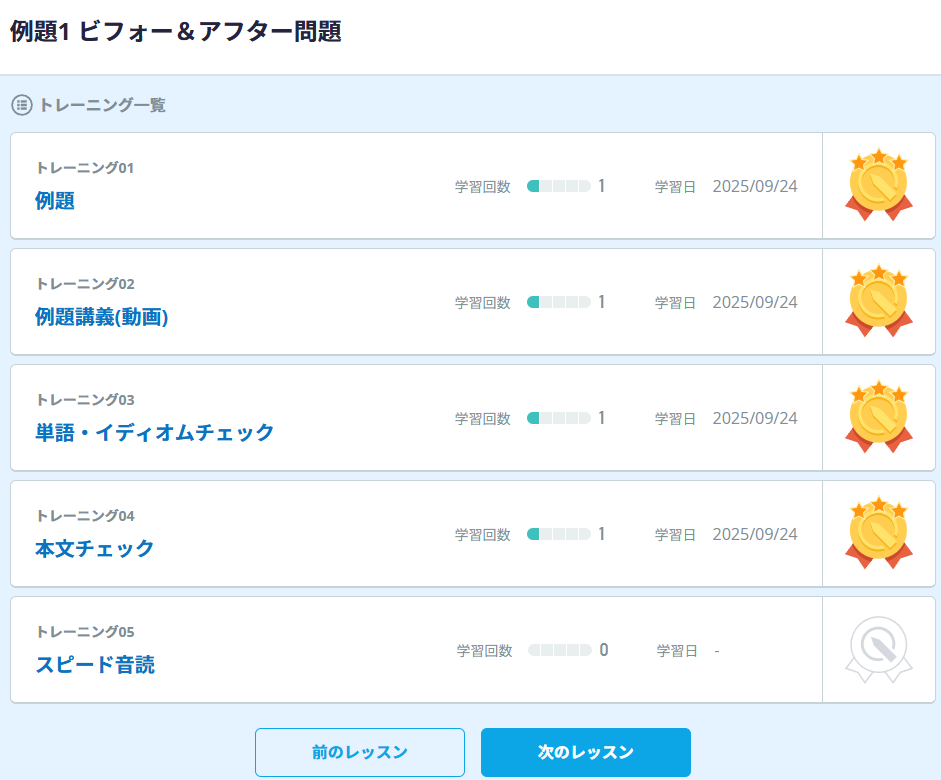Click the empty 学習回数 bar for スピード音読

tap(560, 650)
